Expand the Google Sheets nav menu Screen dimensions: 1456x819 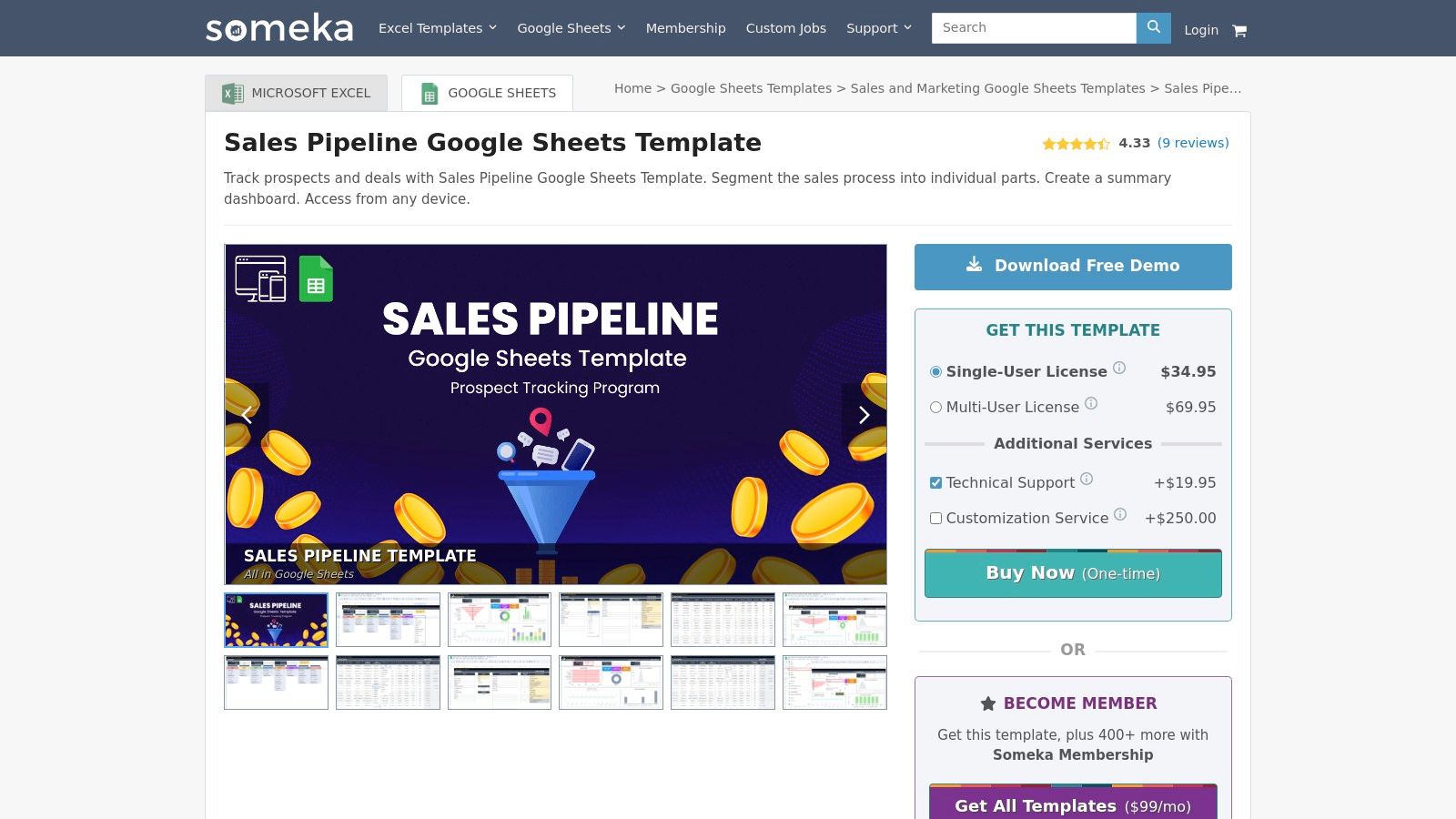[571, 28]
